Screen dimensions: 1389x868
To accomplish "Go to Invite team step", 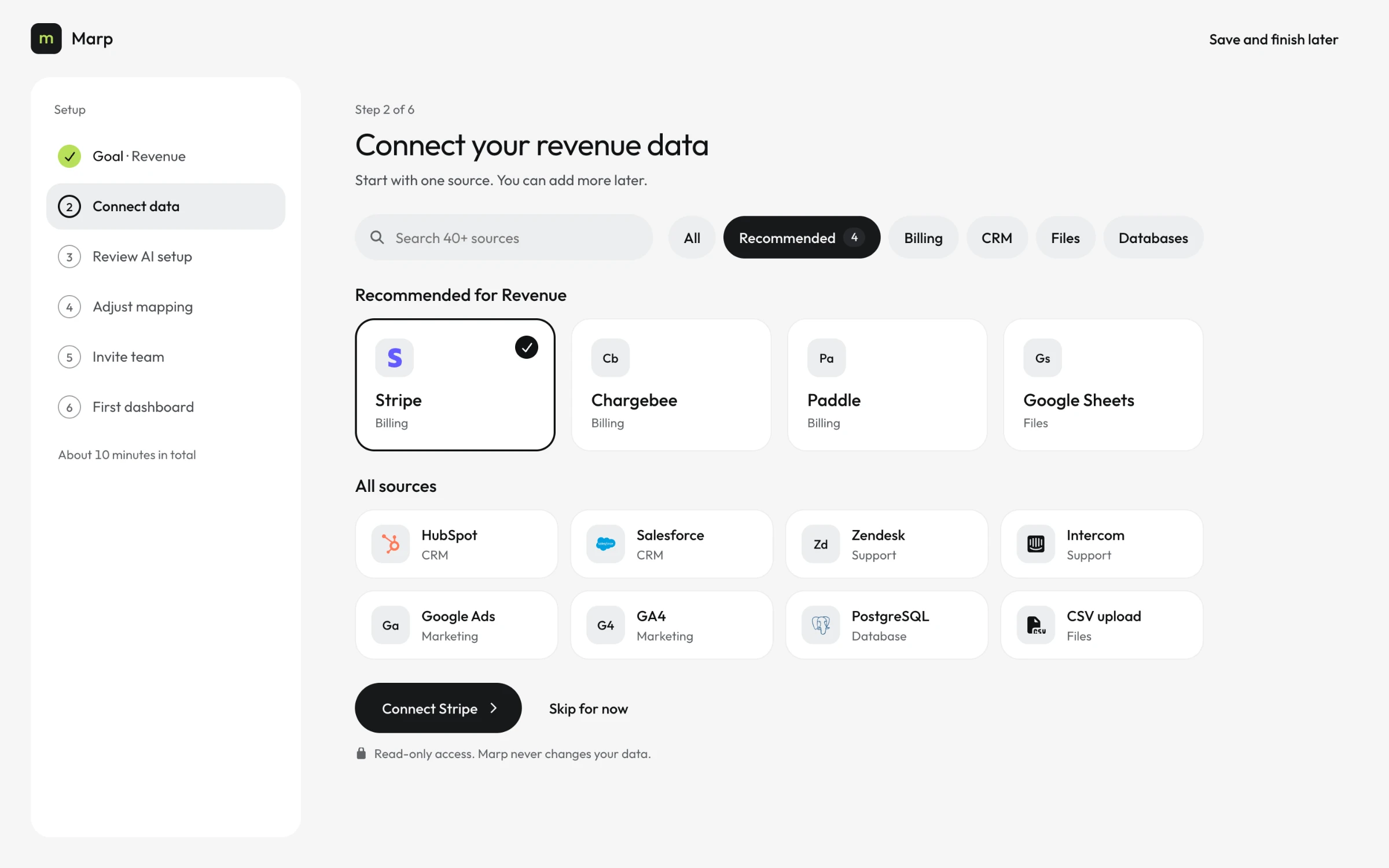I will tap(166, 357).
